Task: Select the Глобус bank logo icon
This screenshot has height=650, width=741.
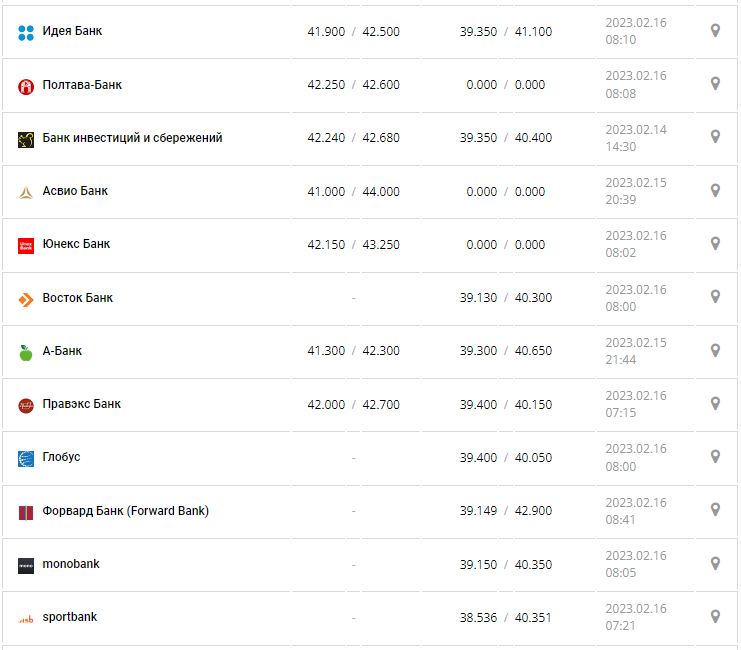Action: (x=26, y=459)
